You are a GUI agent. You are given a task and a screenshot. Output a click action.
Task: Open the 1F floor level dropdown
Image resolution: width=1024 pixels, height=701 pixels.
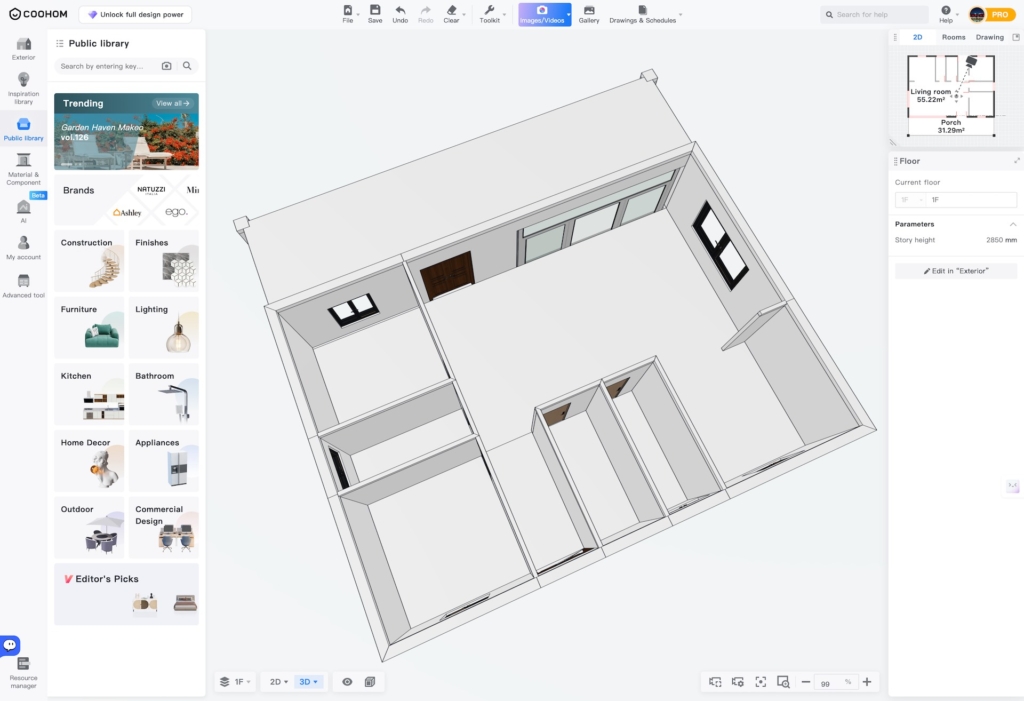click(x=236, y=682)
